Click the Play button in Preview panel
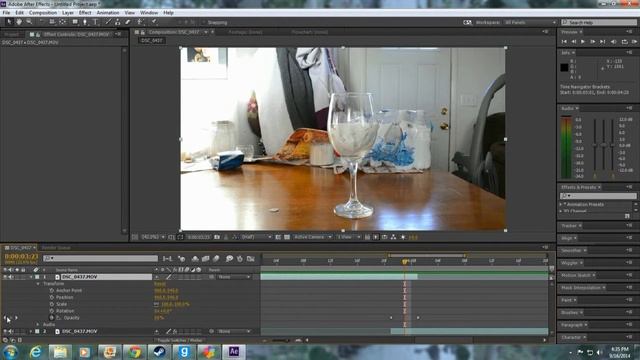640x360 pixels. tap(583, 42)
